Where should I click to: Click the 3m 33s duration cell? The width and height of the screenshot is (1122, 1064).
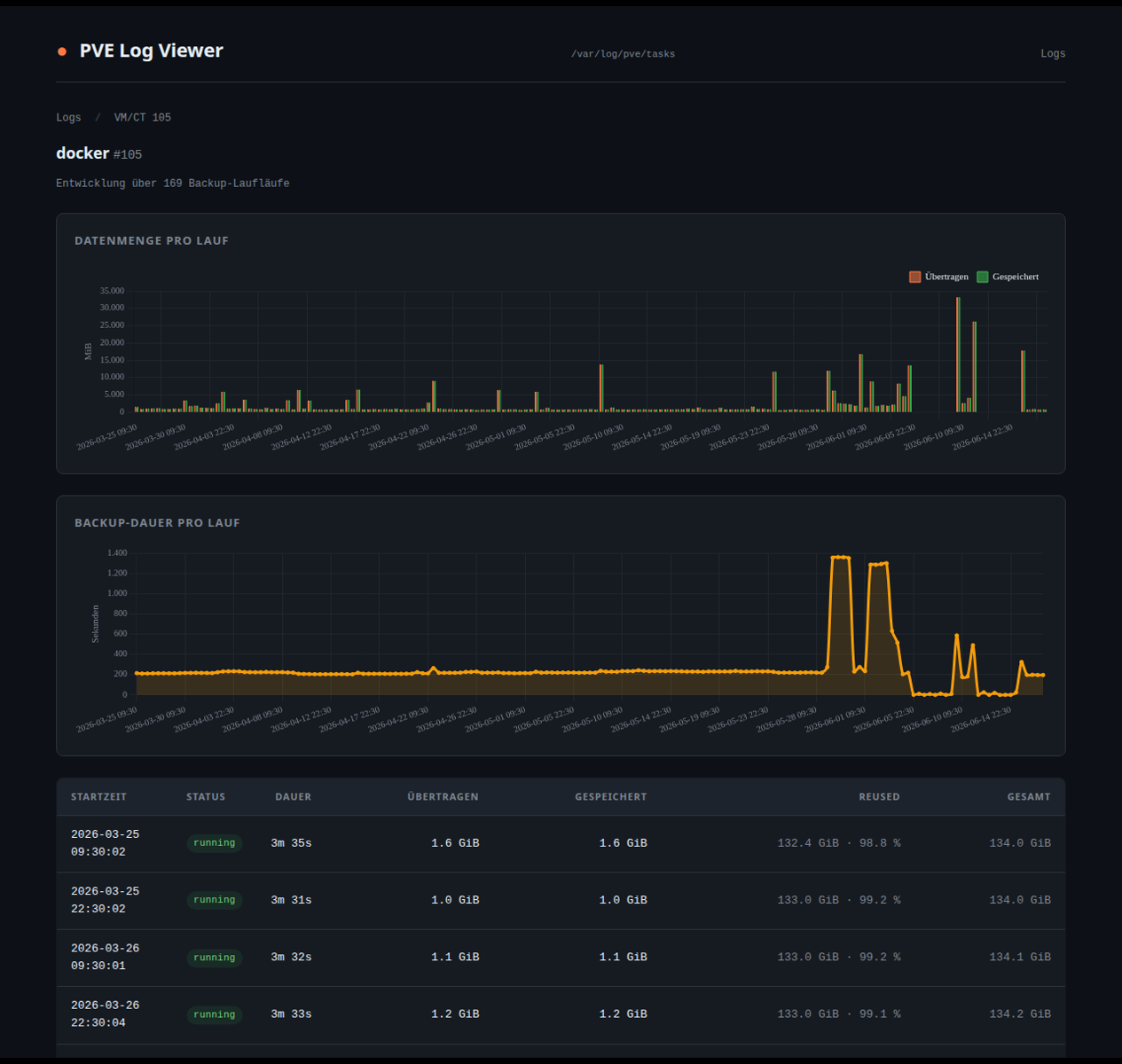point(291,1014)
